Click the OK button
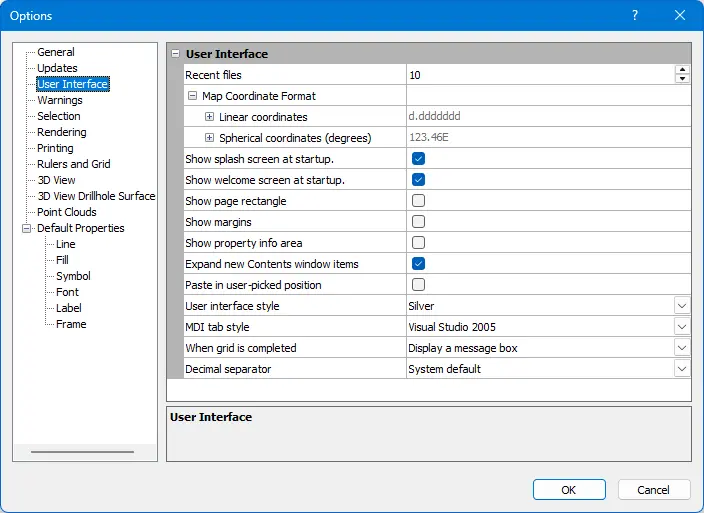 (x=569, y=490)
